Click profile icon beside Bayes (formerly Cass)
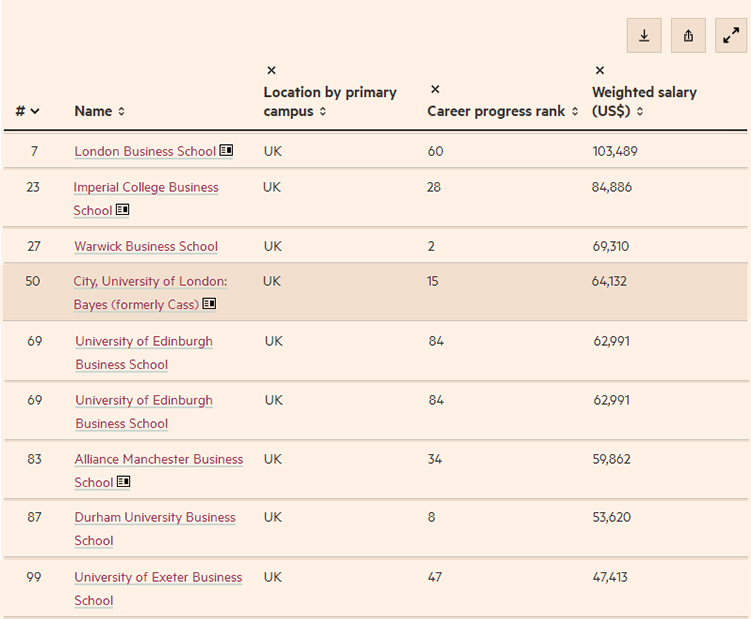 pyautogui.click(x=209, y=304)
